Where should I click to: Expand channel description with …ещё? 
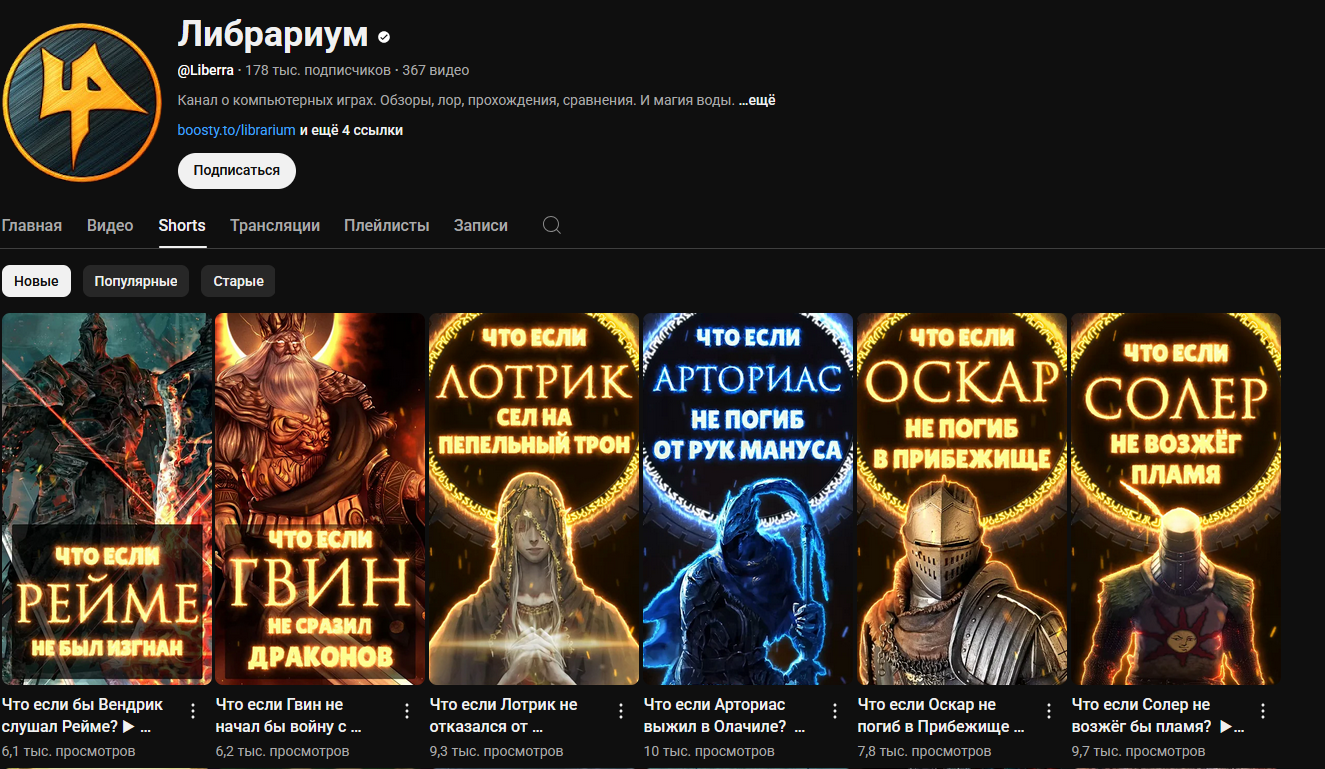coord(757,100)
